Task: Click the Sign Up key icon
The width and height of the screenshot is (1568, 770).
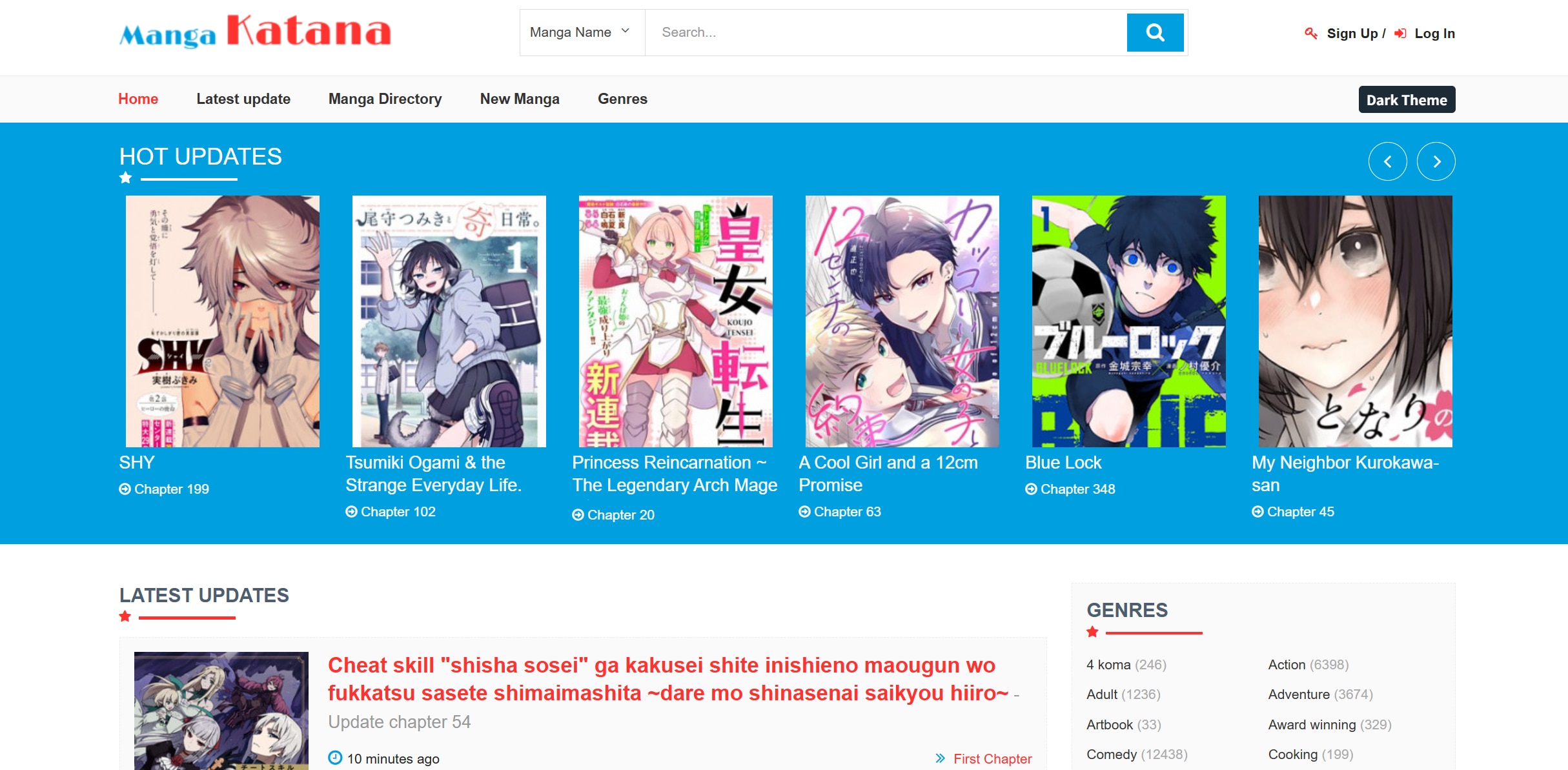Action: pyautogui.click(x=1310, y=34)
